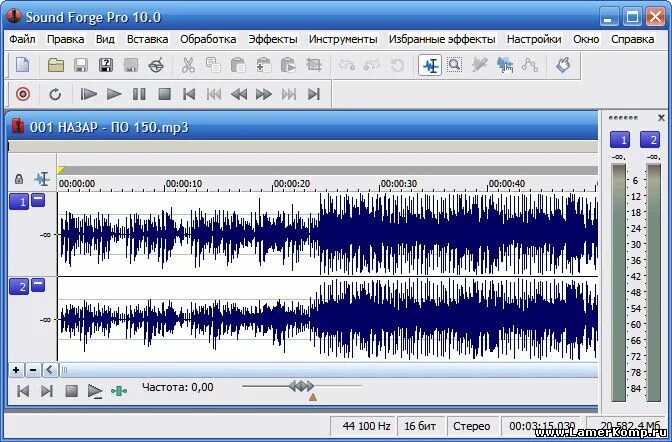Go to Start in transport bar
672x442 pixels.
(x=189, y=94)
